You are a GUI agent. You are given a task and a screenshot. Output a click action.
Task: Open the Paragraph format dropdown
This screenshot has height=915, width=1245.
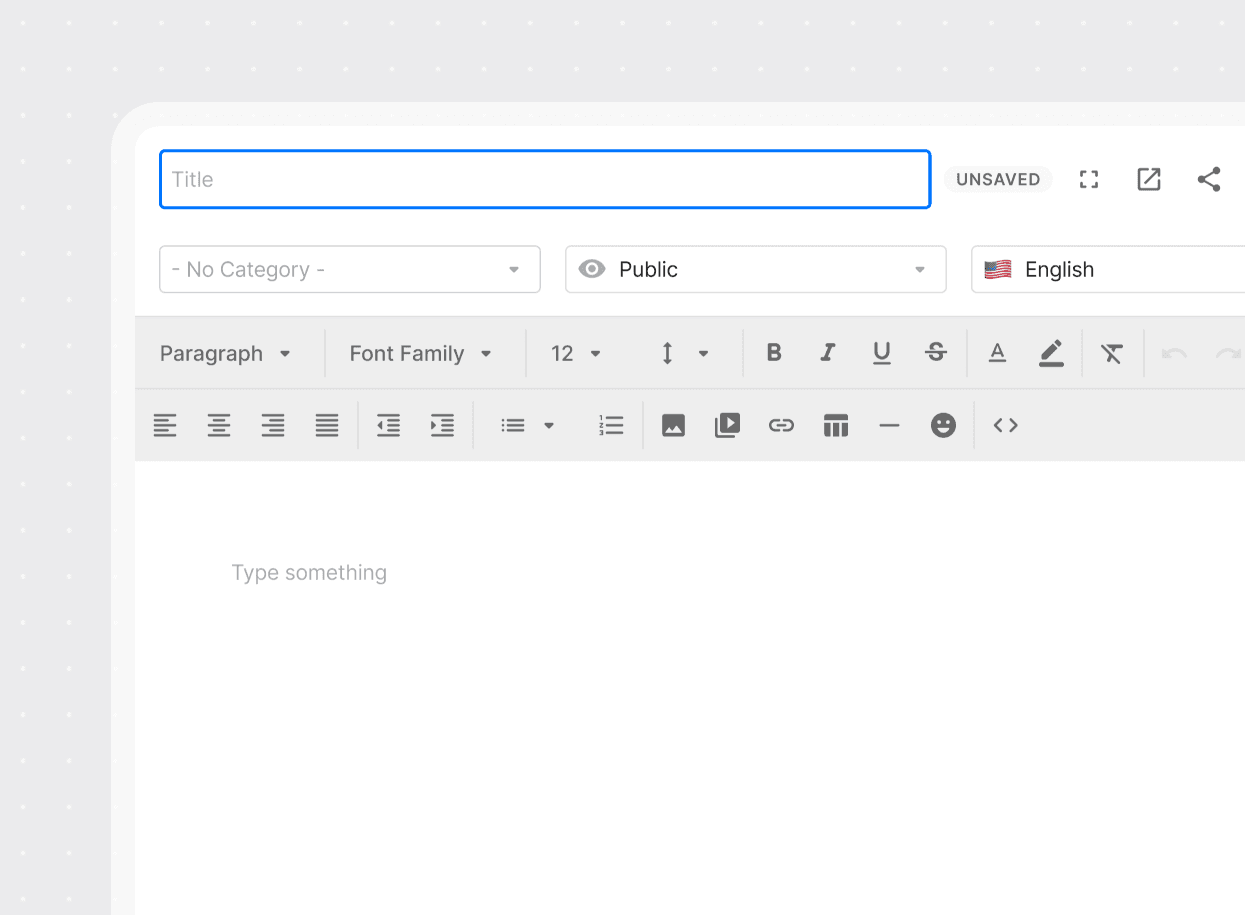(x=226, y=353)
